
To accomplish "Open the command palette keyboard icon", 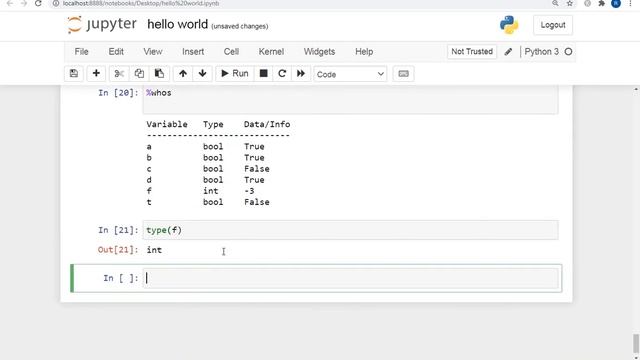I will coord(403,73).
